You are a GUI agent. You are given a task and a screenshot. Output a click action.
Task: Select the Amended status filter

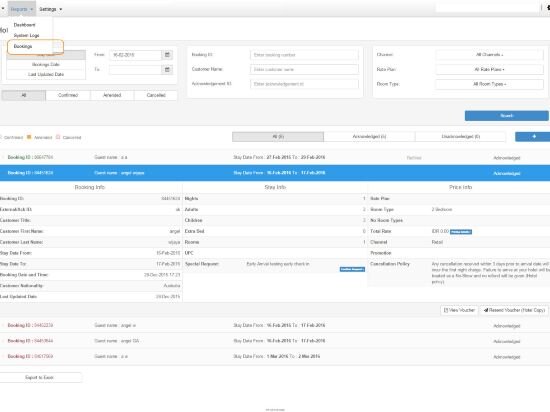pos(112,95)
